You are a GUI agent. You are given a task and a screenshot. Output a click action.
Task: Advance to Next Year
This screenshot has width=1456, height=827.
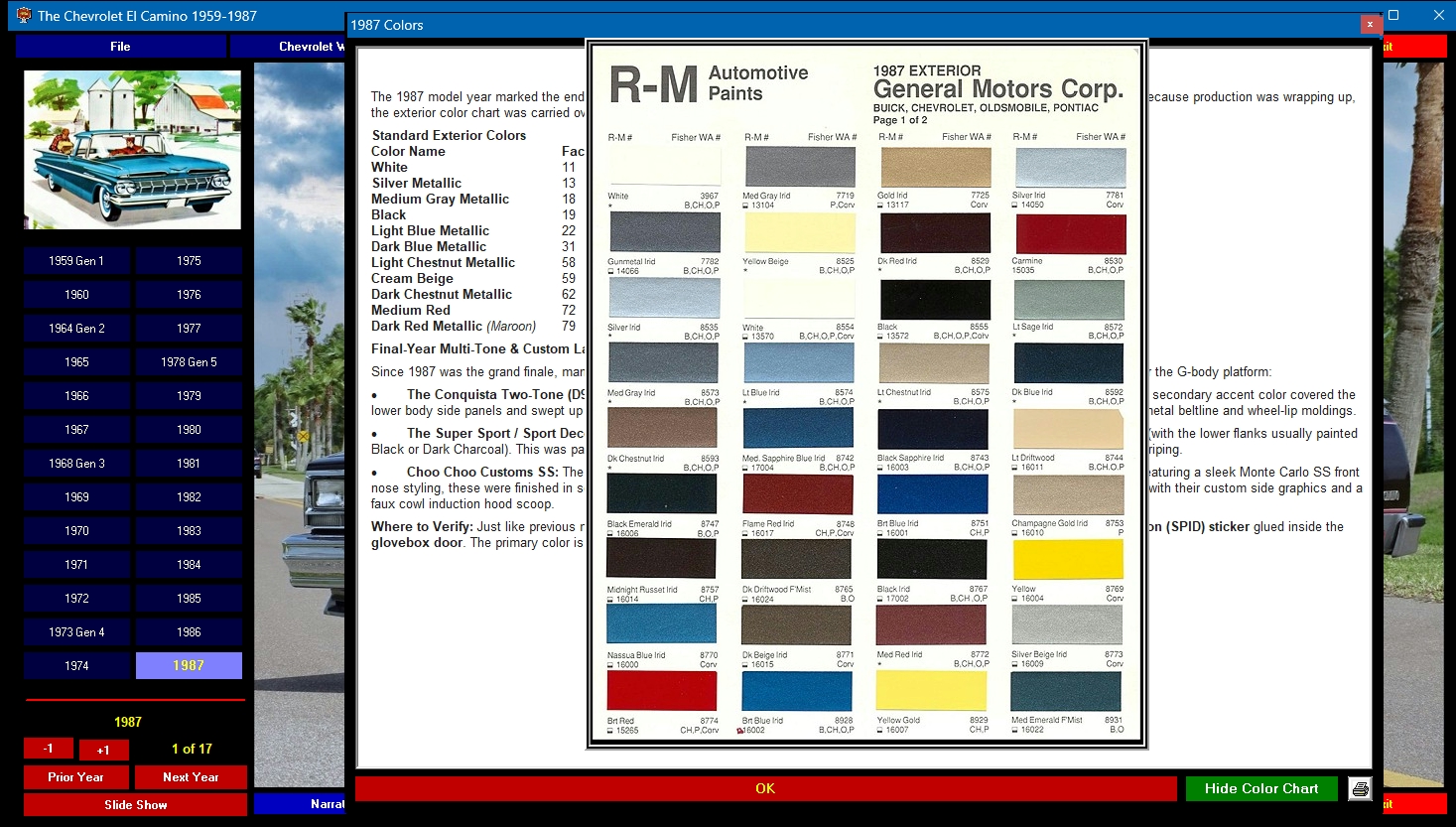pyautogui.click(x=191, y=777)
